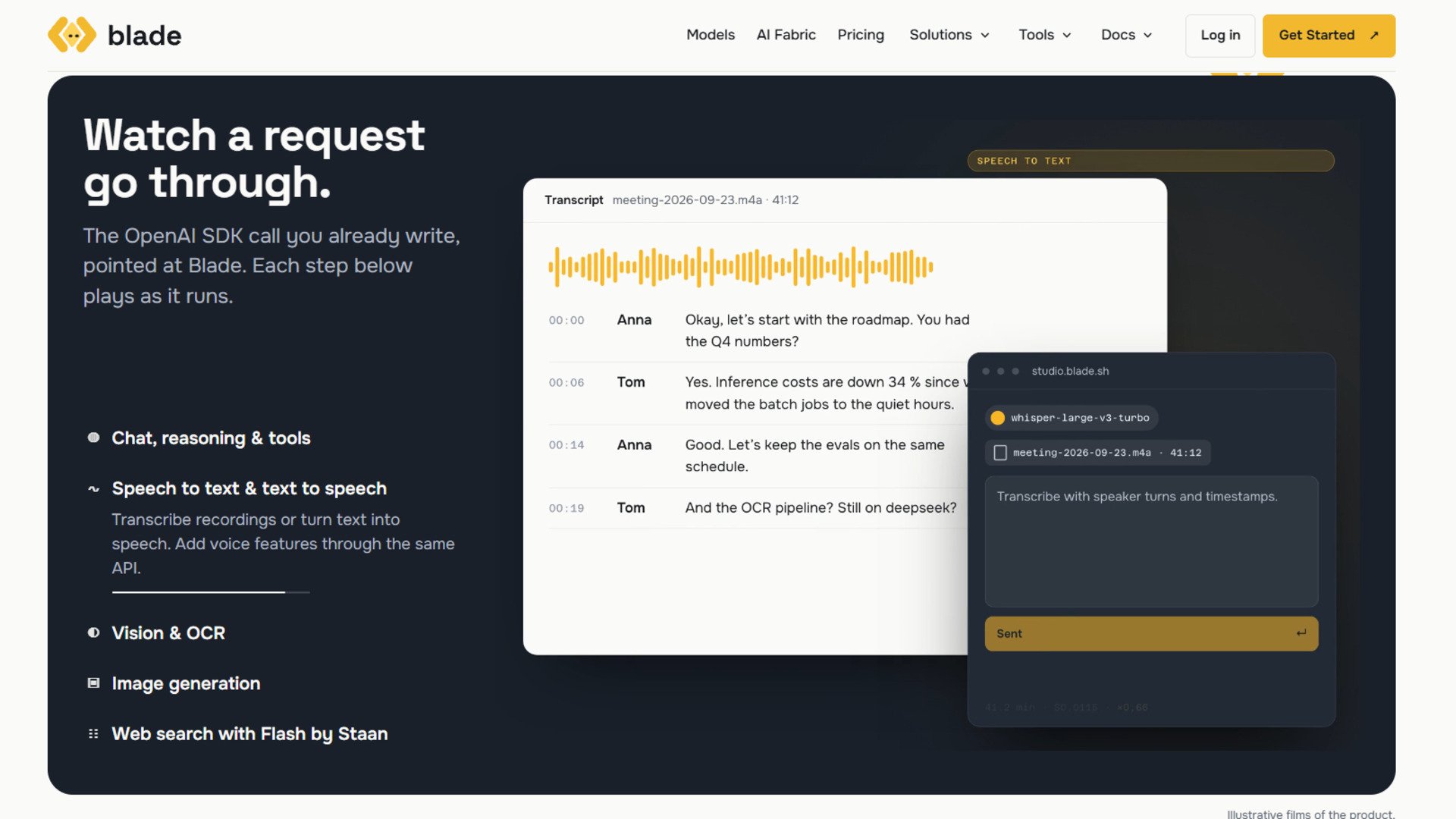
Task: Click the return-key icon in the Sent bar
Action: click(x=1301, y=633)
